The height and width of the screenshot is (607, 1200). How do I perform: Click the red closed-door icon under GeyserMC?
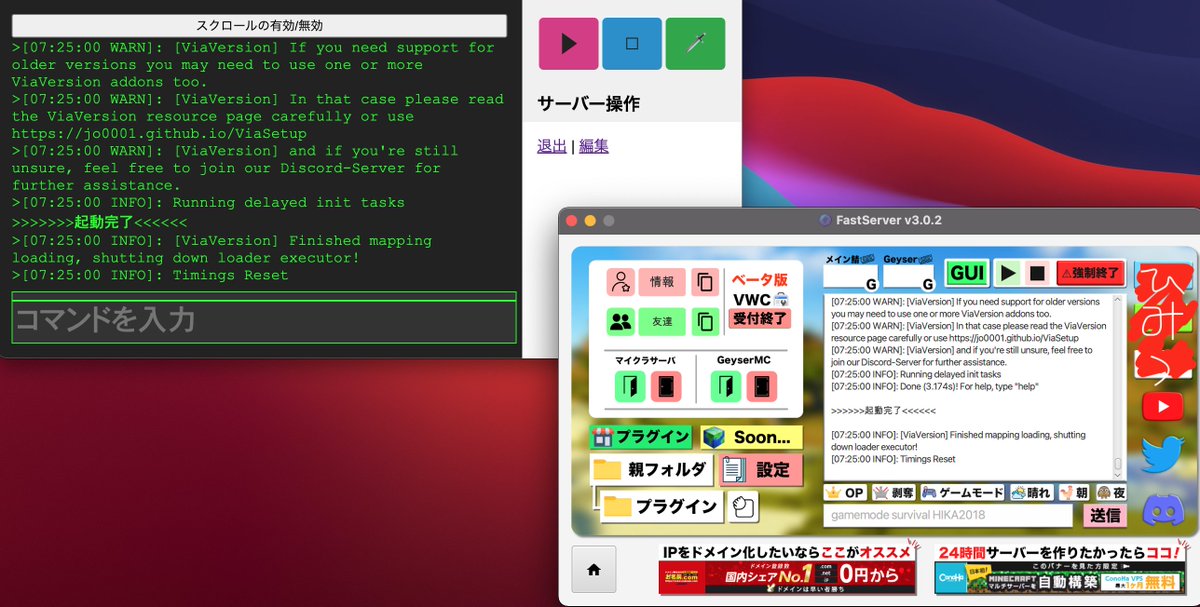762,386
